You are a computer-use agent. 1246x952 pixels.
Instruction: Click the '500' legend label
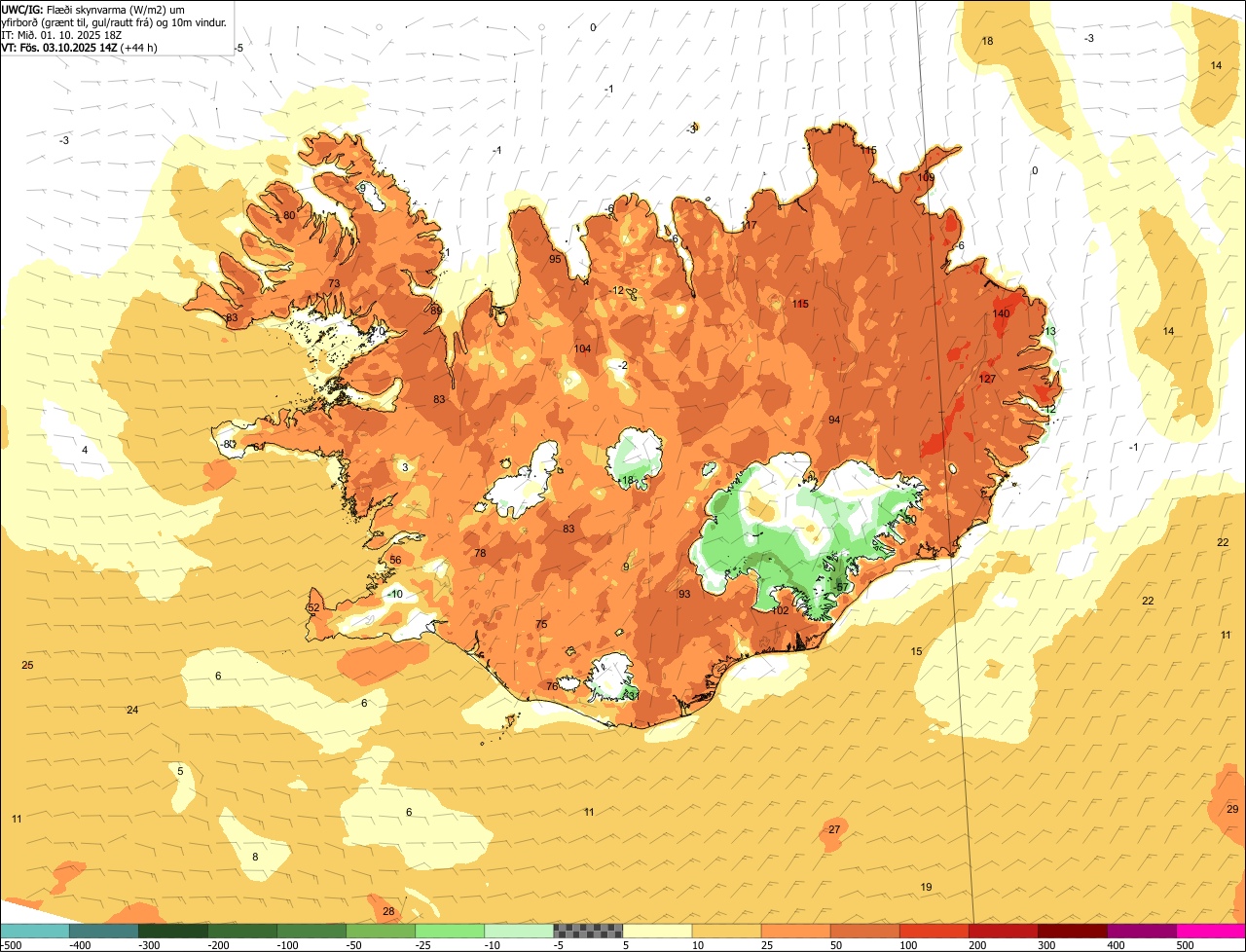1187,945
